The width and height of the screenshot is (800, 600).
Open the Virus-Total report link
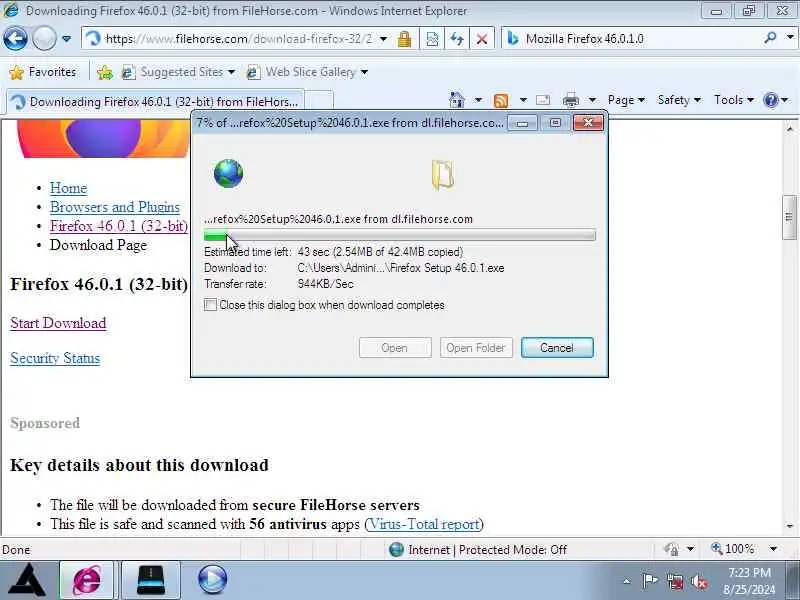pos(424,524)
